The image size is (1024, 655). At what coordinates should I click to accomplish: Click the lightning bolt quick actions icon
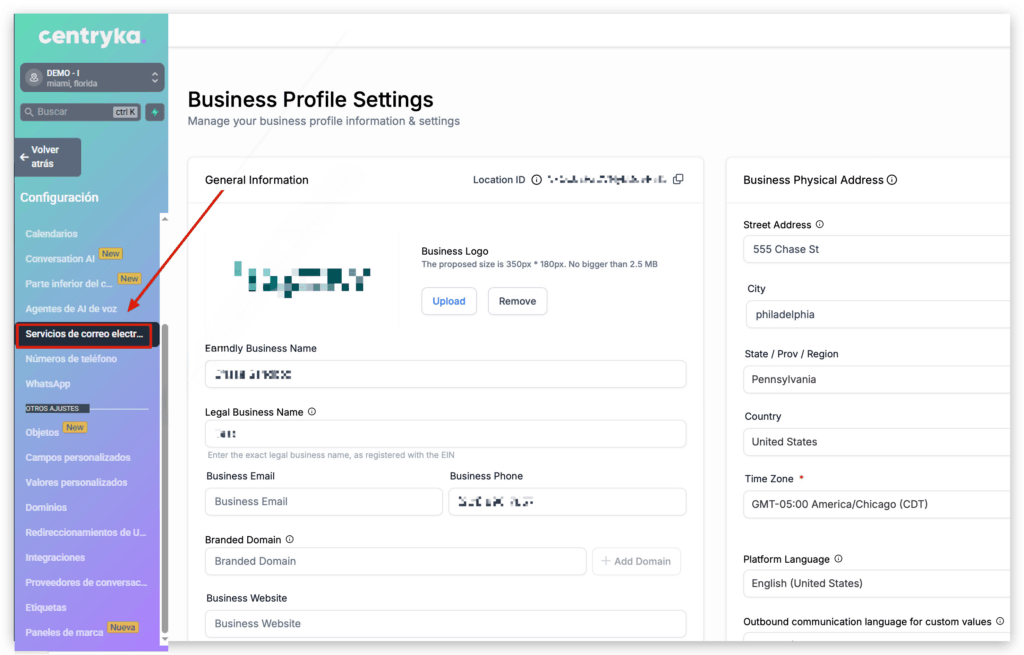pyautogui.click(x=154, y=112)
